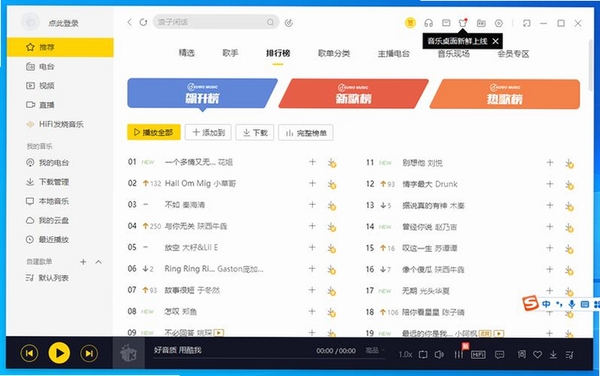
Task: Open the settings icon in the title bar
Action: click(499, 23)
